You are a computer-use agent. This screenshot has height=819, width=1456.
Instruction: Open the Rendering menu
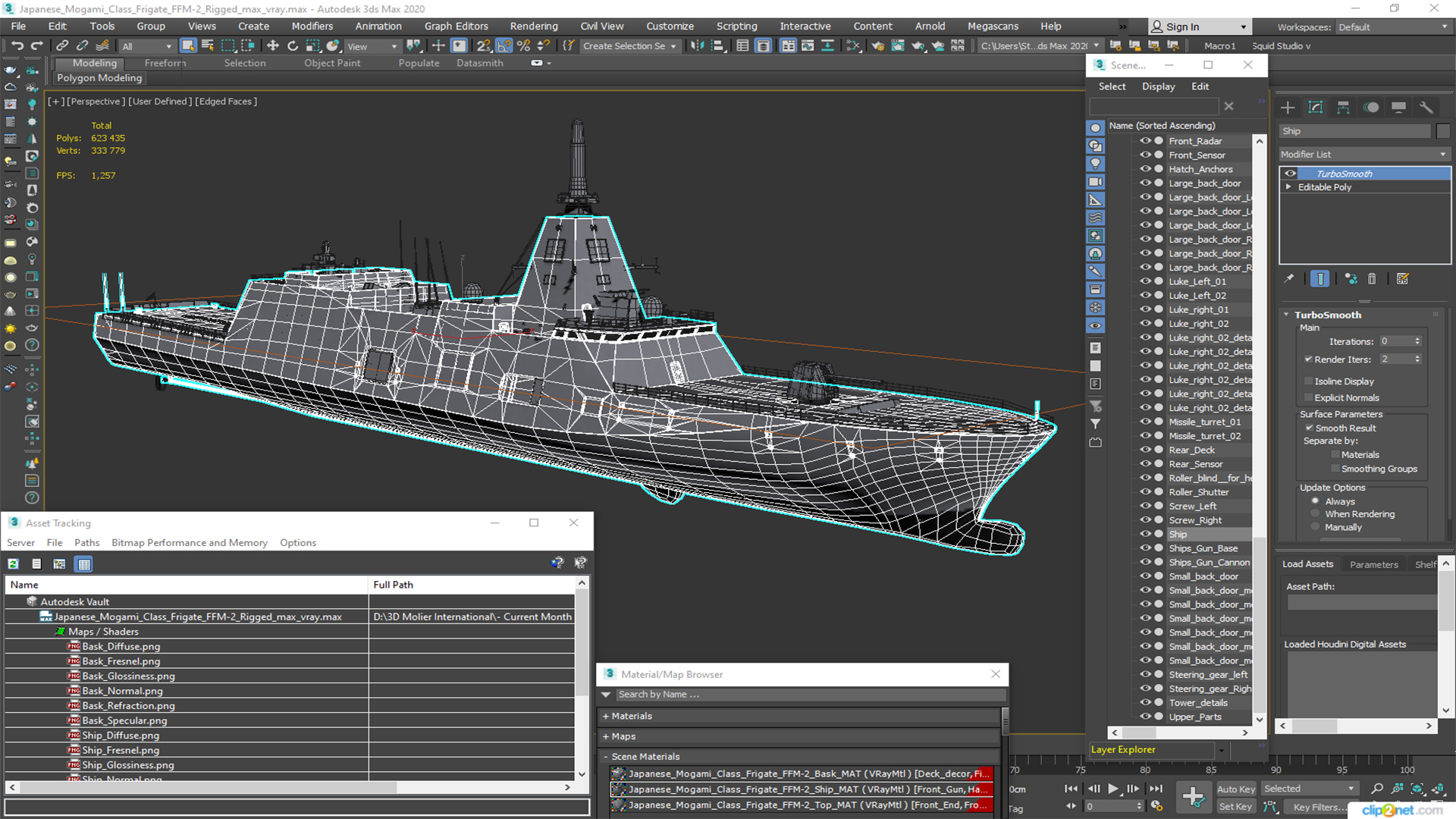534,26
